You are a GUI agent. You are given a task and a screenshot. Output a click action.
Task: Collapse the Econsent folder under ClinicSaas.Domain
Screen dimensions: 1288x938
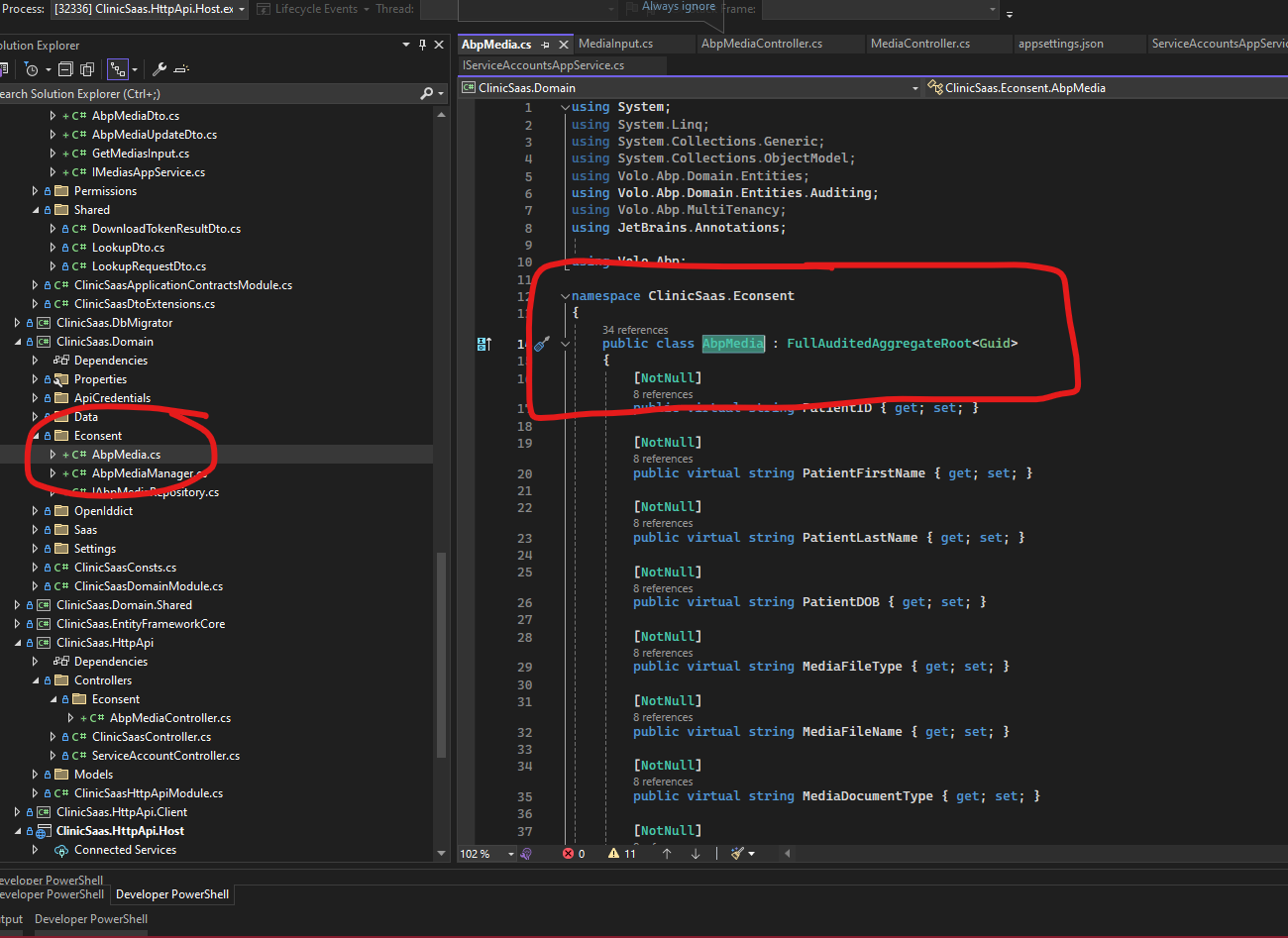(35, 436)
